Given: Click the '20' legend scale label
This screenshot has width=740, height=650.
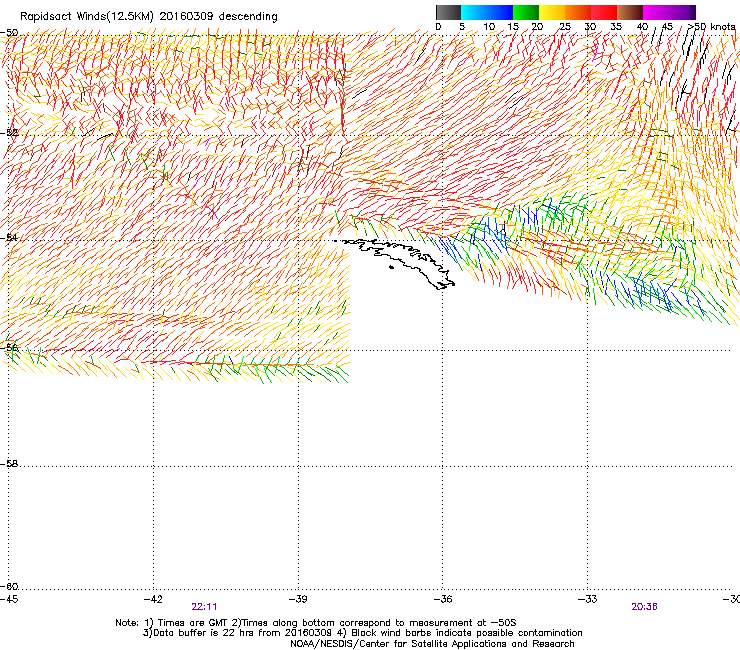Looking at the screenshot, I should point(538,27).
